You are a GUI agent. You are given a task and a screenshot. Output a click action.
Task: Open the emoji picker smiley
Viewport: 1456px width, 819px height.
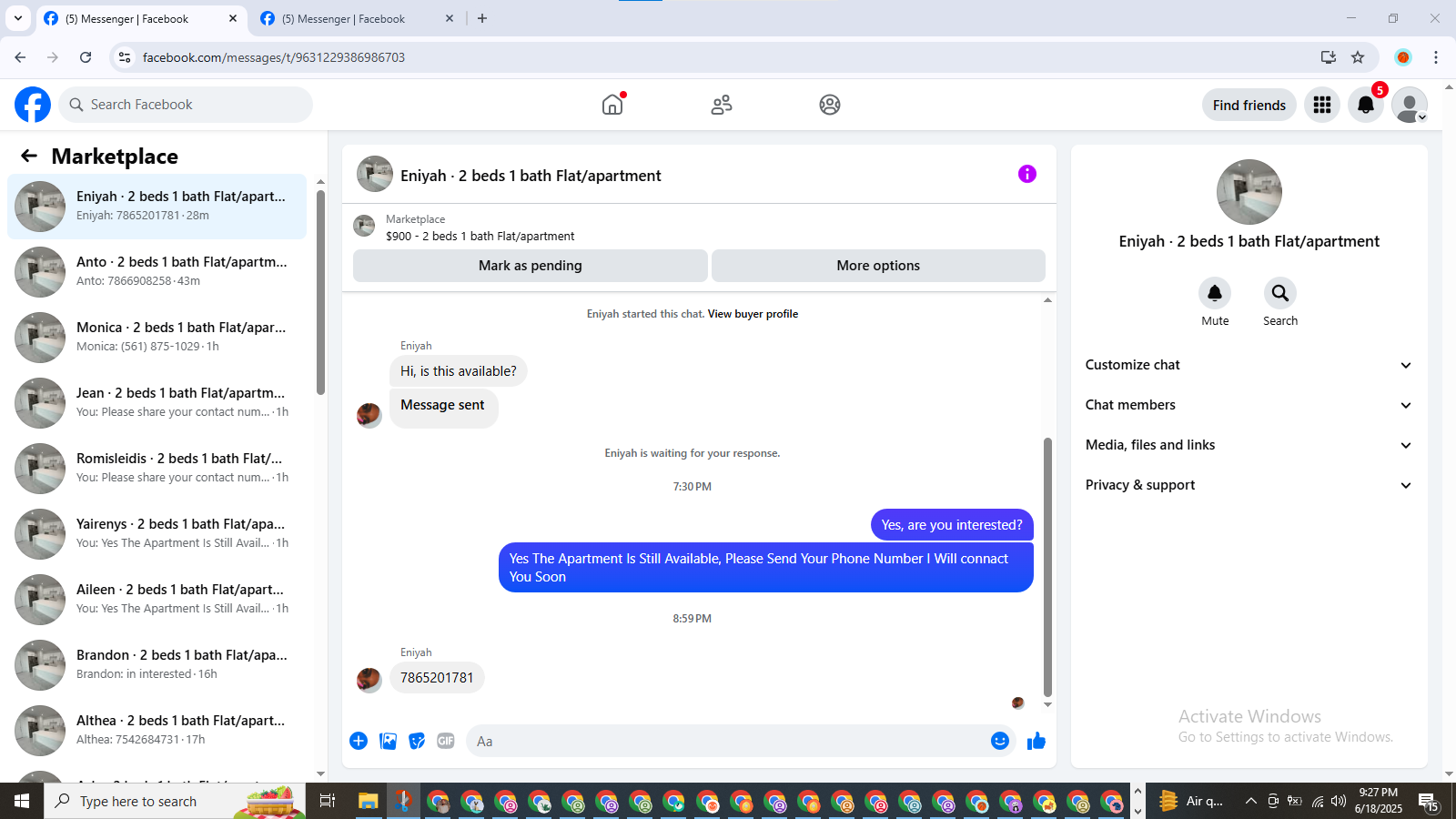[x=1000, y=741]
